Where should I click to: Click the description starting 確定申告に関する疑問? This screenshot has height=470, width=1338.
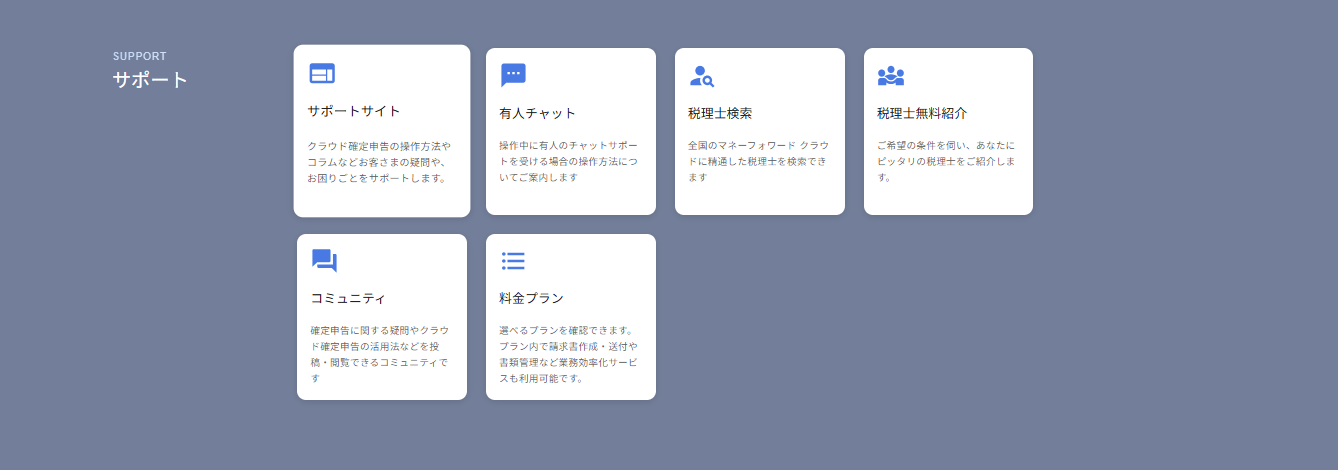(x=380, y=354)
